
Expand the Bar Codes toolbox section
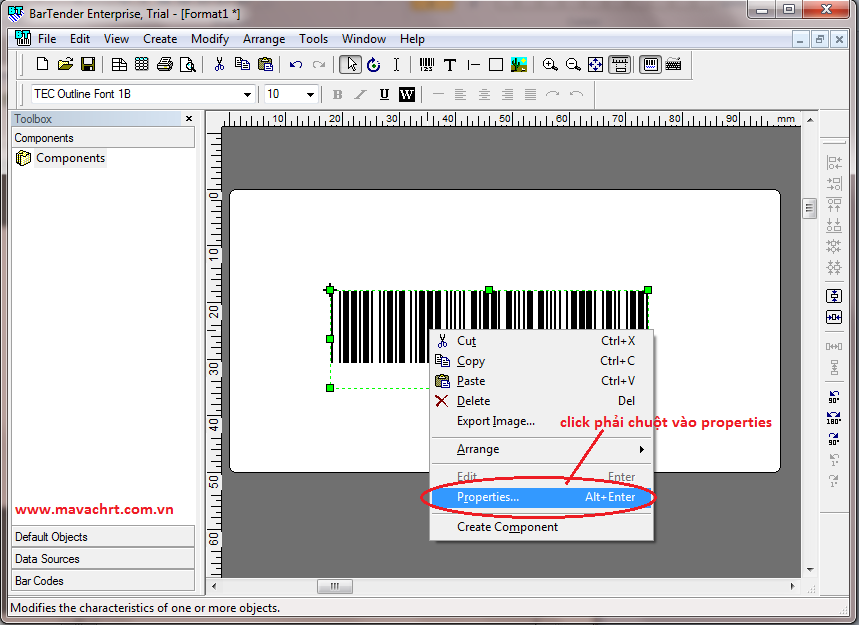coord(103,581)
